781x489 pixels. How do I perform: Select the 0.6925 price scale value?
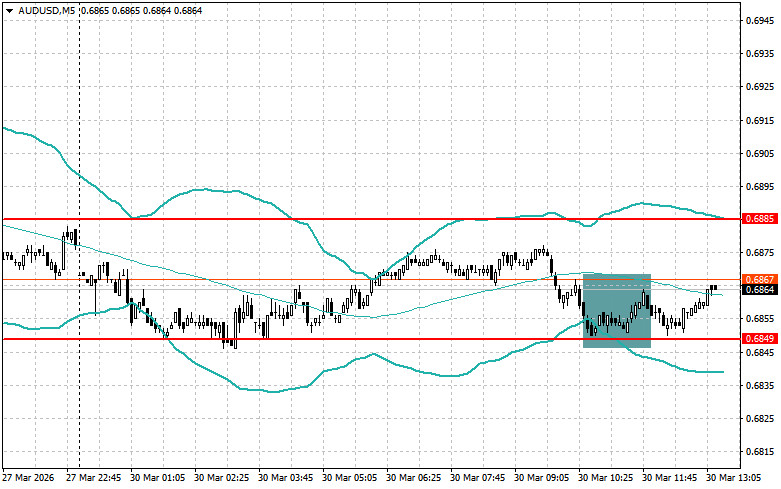coord(760,87)
